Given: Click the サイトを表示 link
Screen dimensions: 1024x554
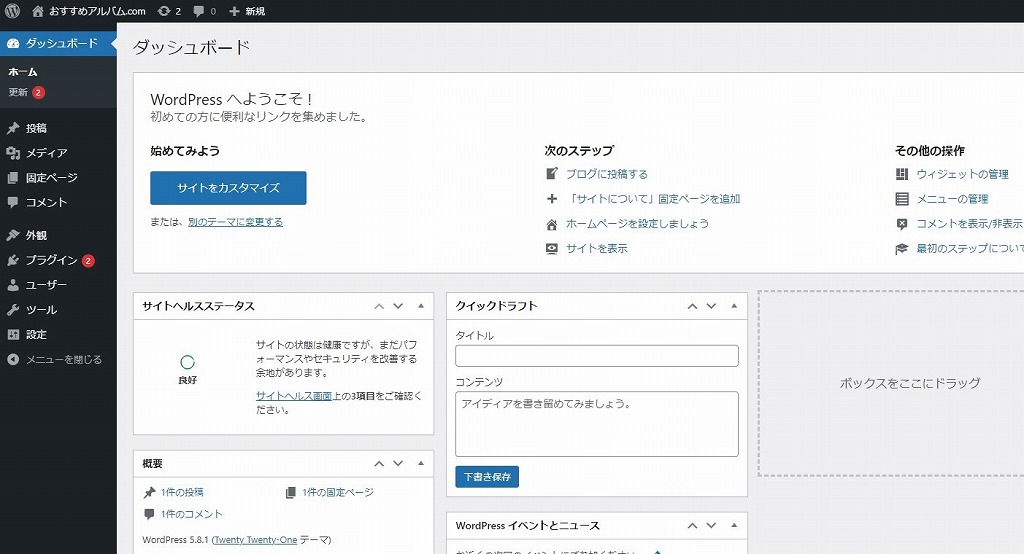Looking at the screenshot, I should [x=596, y=248].
